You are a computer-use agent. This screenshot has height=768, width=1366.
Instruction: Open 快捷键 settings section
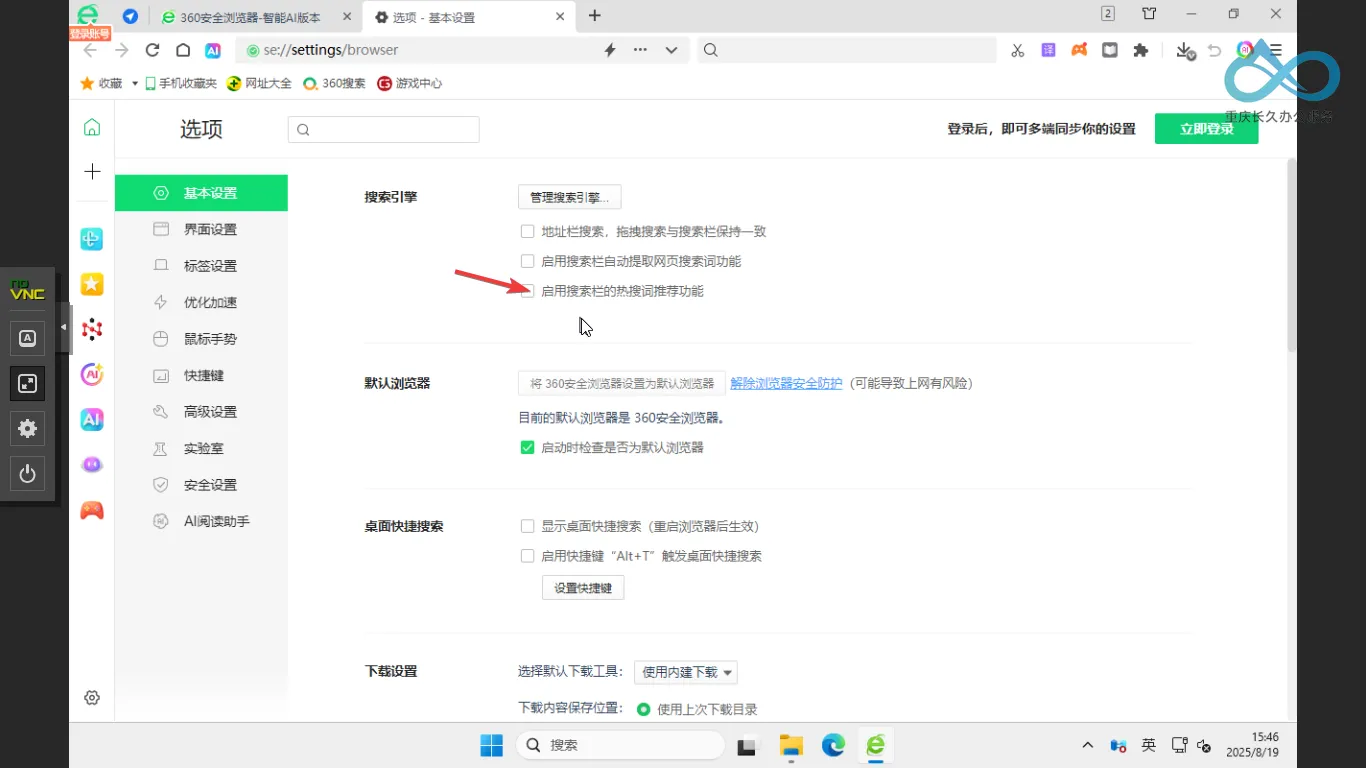point(201,375)
